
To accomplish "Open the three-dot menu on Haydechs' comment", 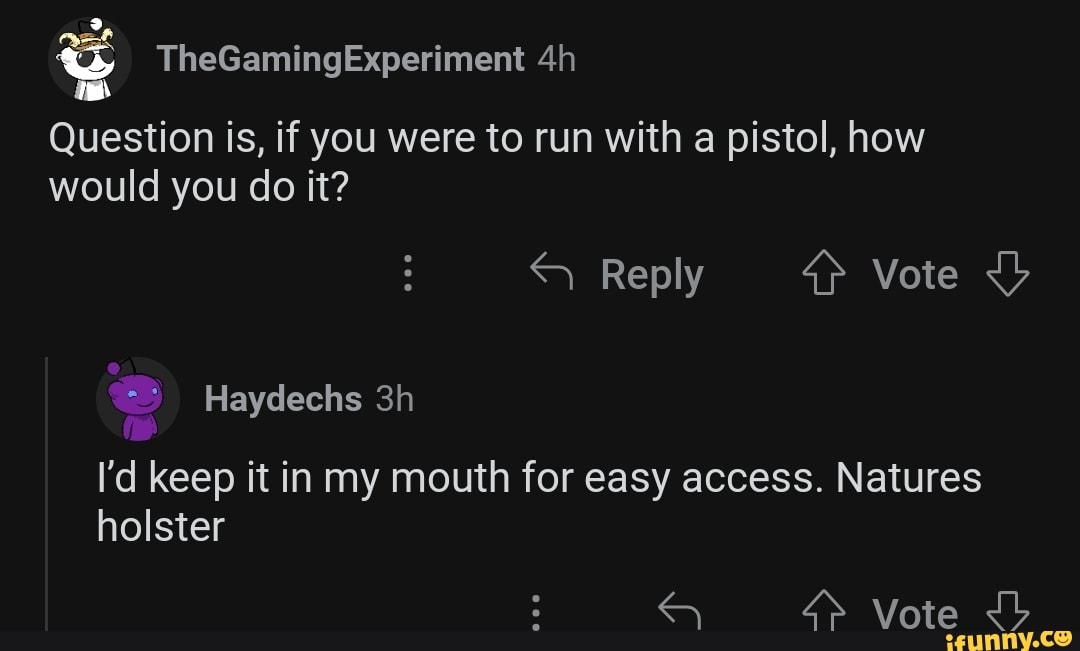I will coord(536,612).
